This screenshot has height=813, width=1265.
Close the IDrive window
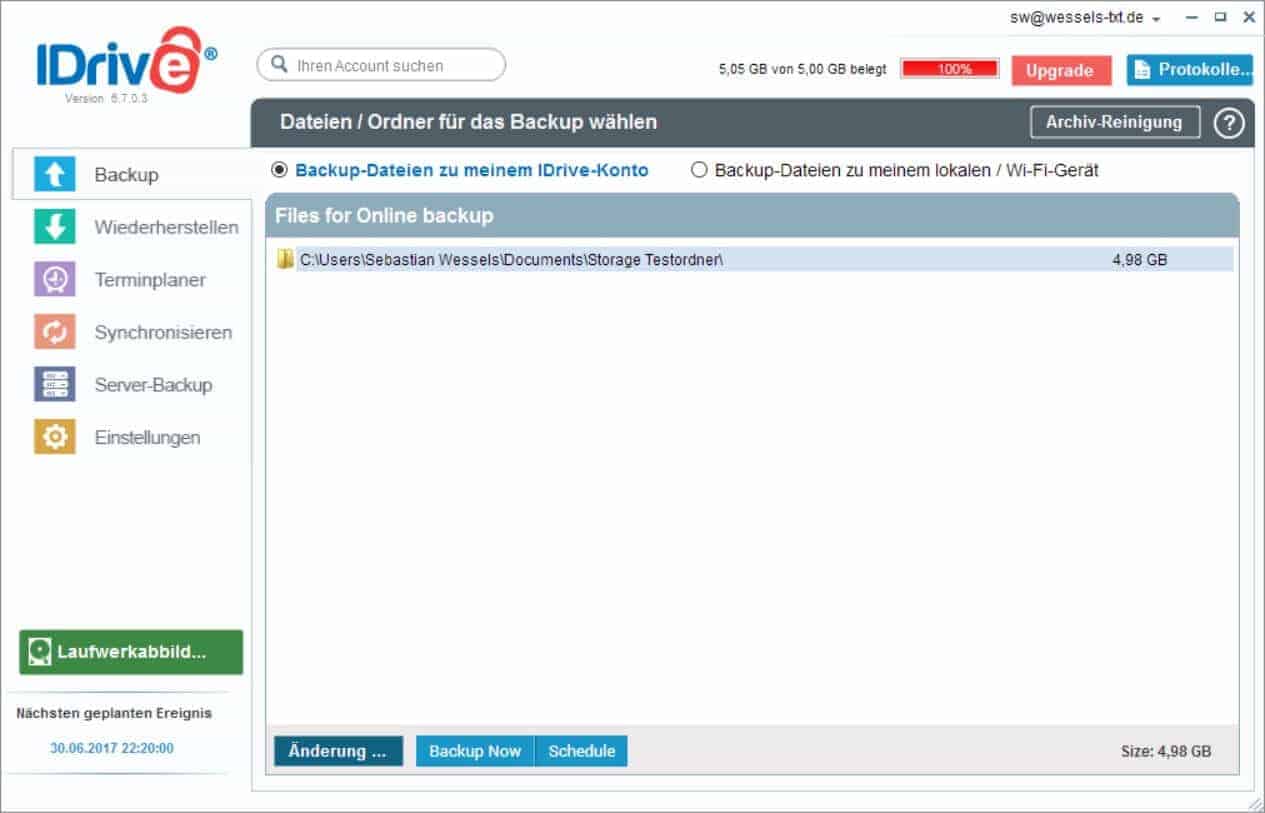click(1248, 18)
